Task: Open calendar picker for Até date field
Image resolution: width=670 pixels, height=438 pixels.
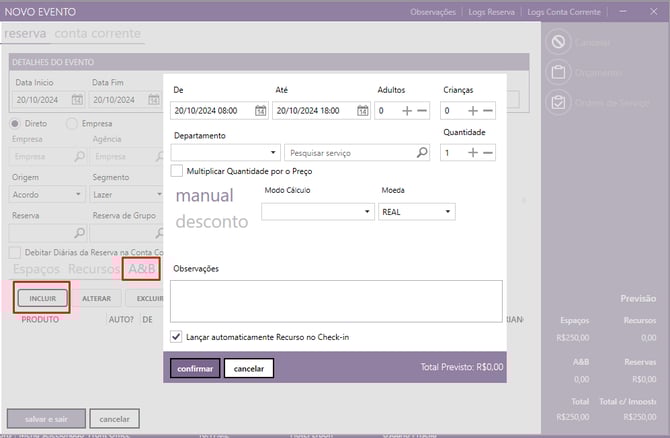Action: click(x=362, y=111)
